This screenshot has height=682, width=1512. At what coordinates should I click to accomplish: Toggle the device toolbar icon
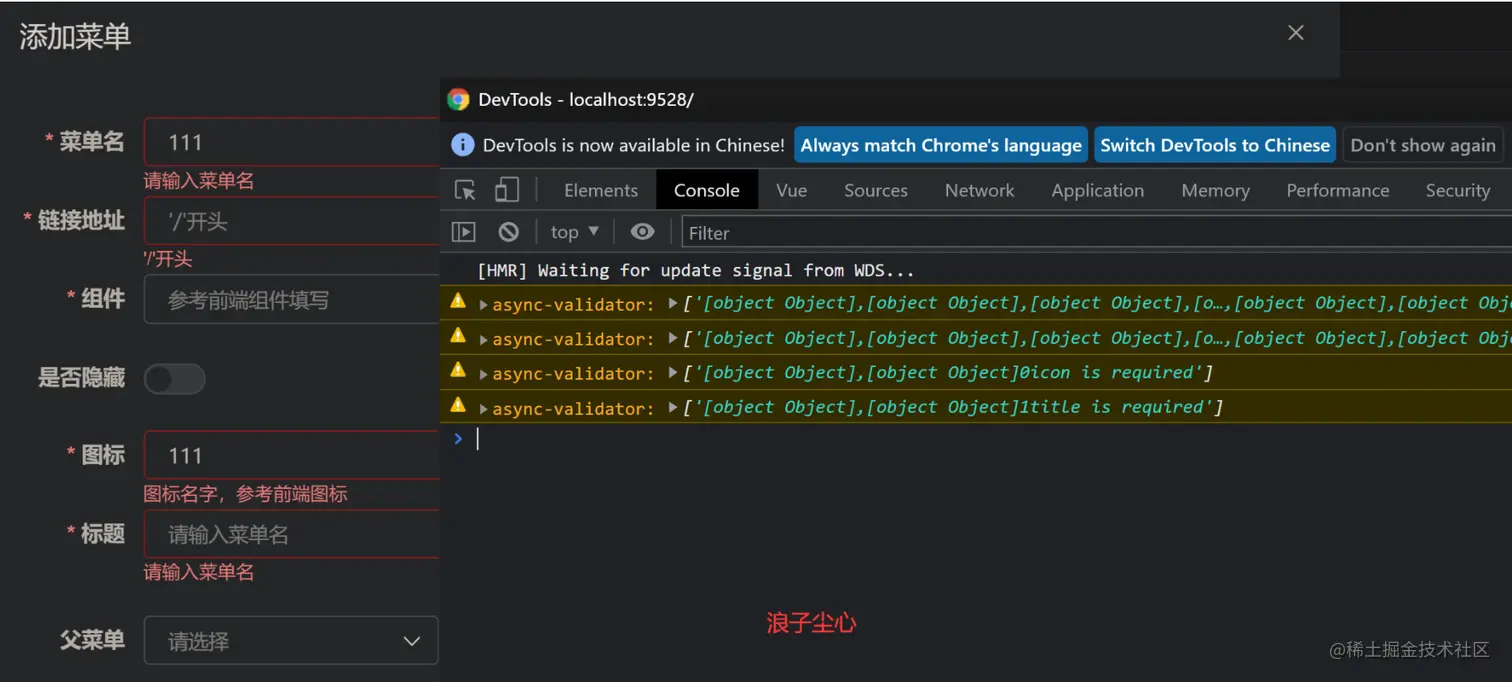coord(507,190)
